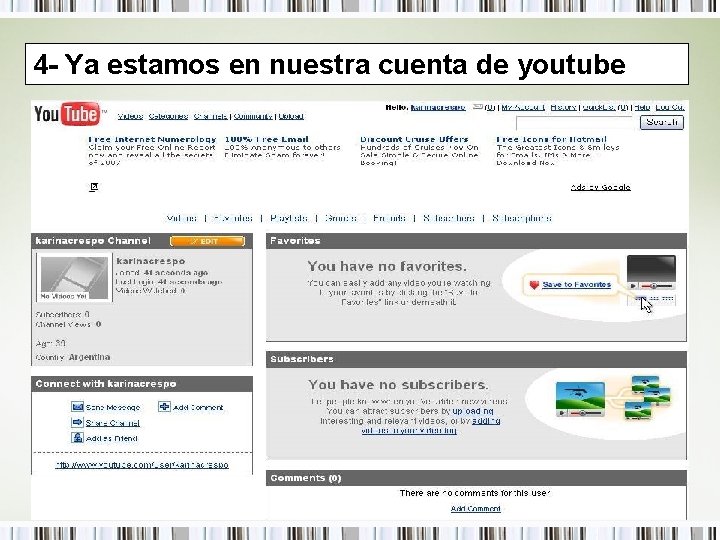720x540 pixels.
Task: Open the mail envelope inbox icon
Action: coord(478,107)
